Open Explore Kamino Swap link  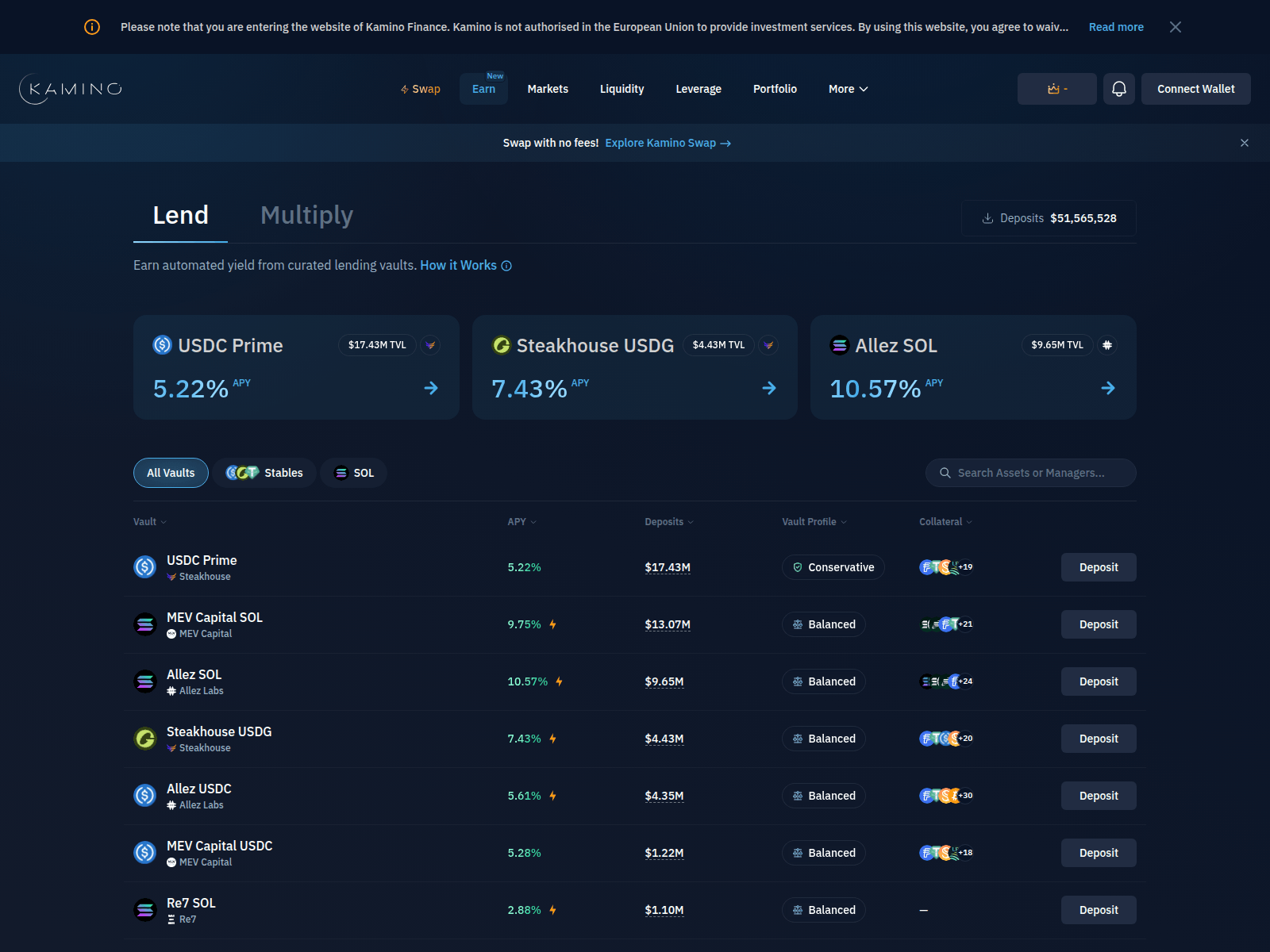tap(668, 143)
